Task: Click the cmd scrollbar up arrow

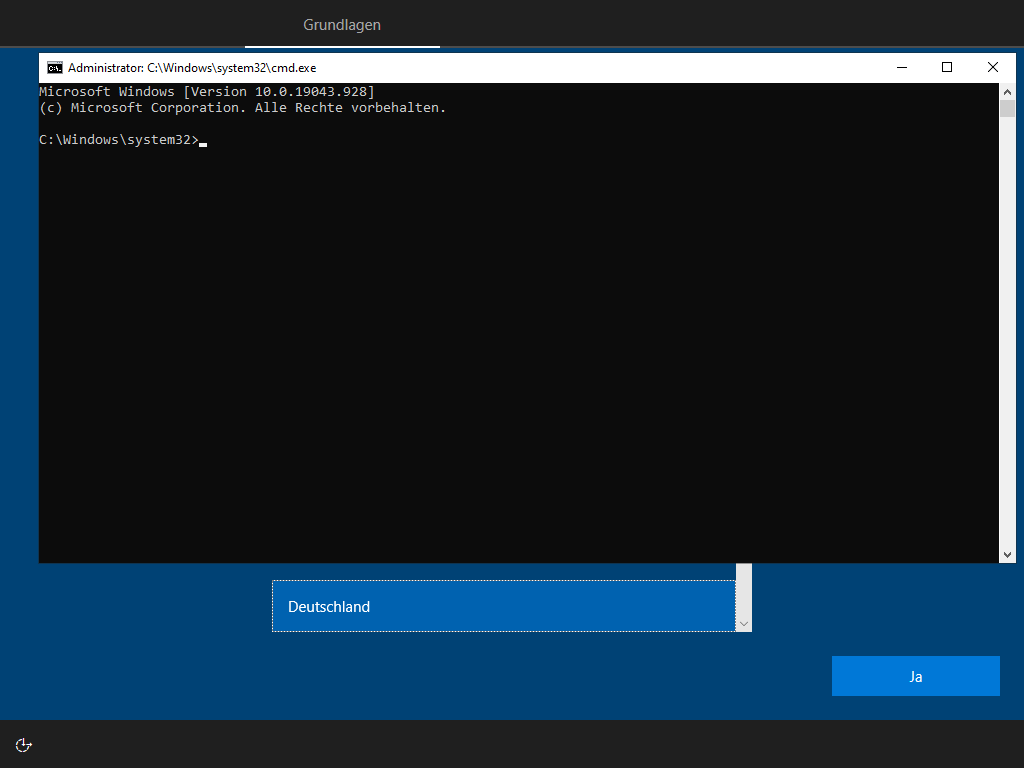Action: point(1007,91)
